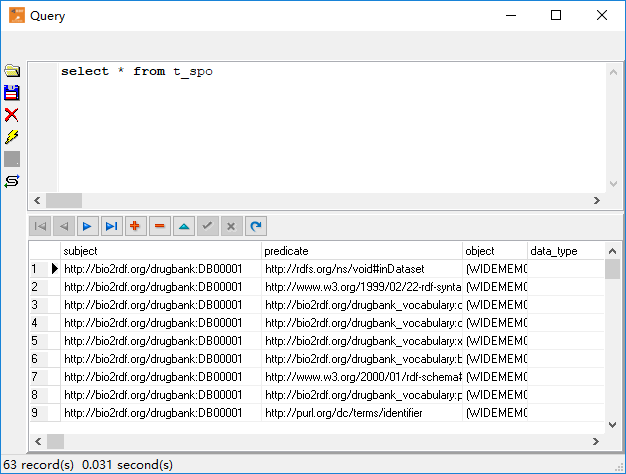Minimize the Query window
Screen dimensions: 626x474
511,16
